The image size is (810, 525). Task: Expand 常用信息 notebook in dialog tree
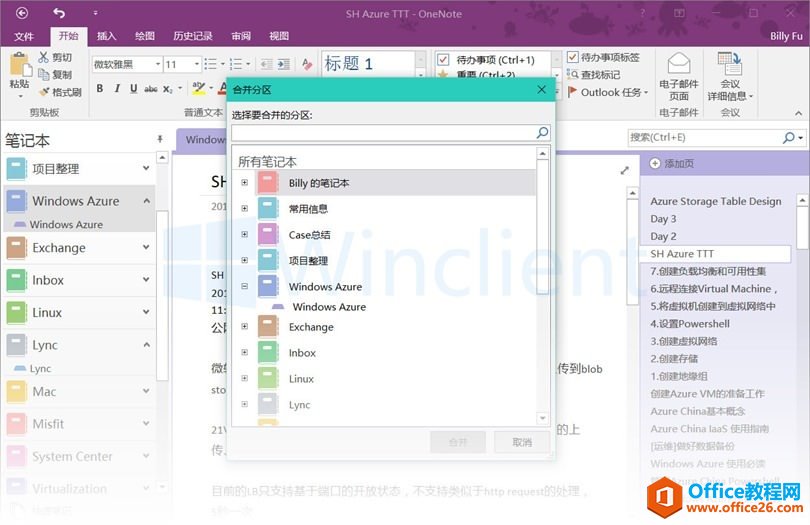[245, 208]
